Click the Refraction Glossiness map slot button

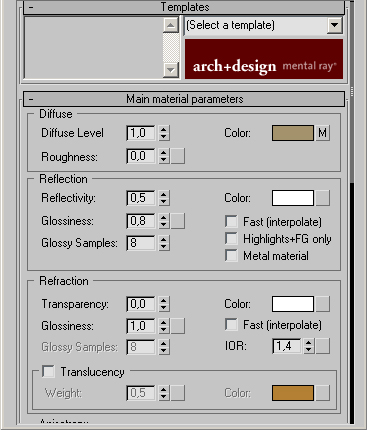click(x=178, y=326)
